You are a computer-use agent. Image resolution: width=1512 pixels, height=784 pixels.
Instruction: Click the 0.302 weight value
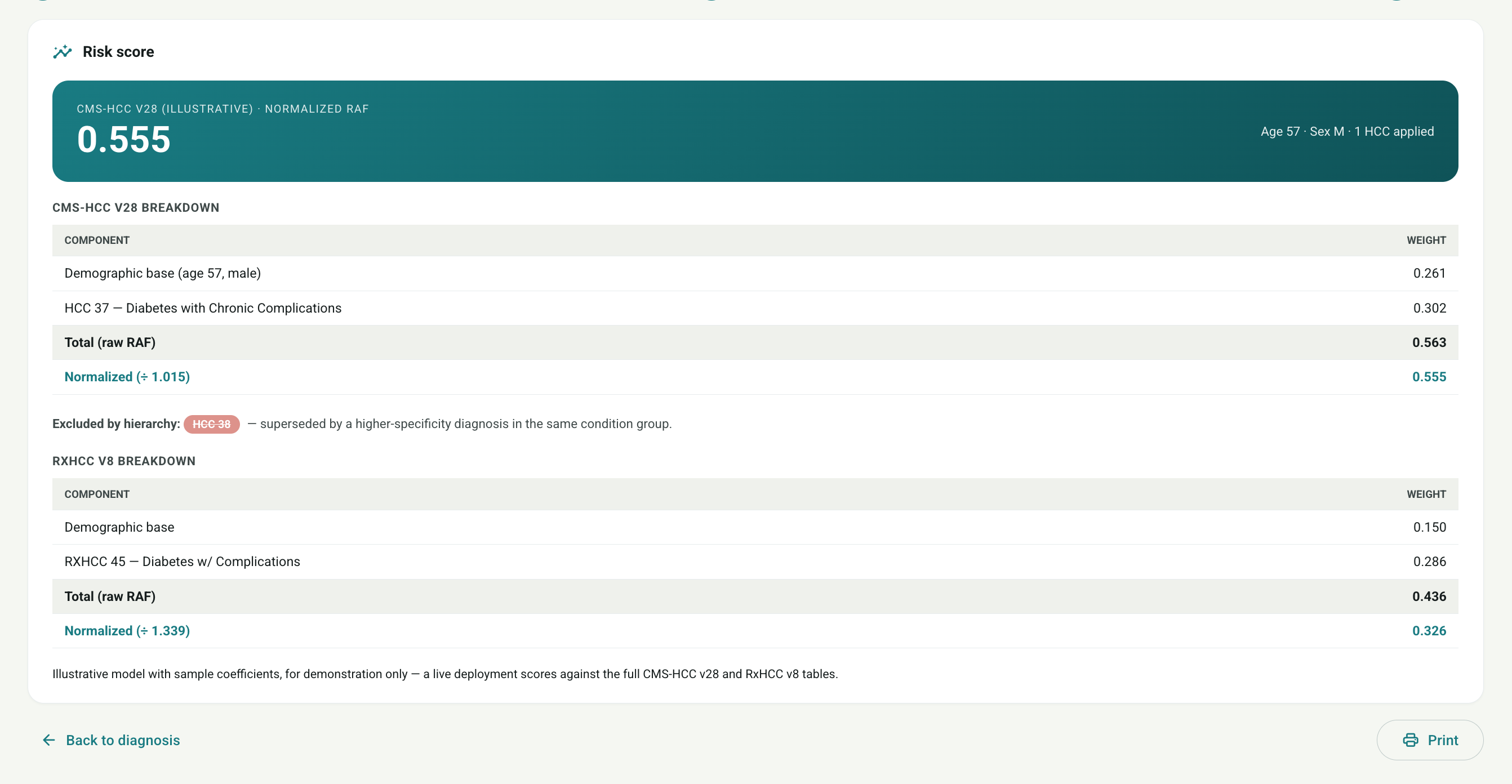click(1429, 308)
